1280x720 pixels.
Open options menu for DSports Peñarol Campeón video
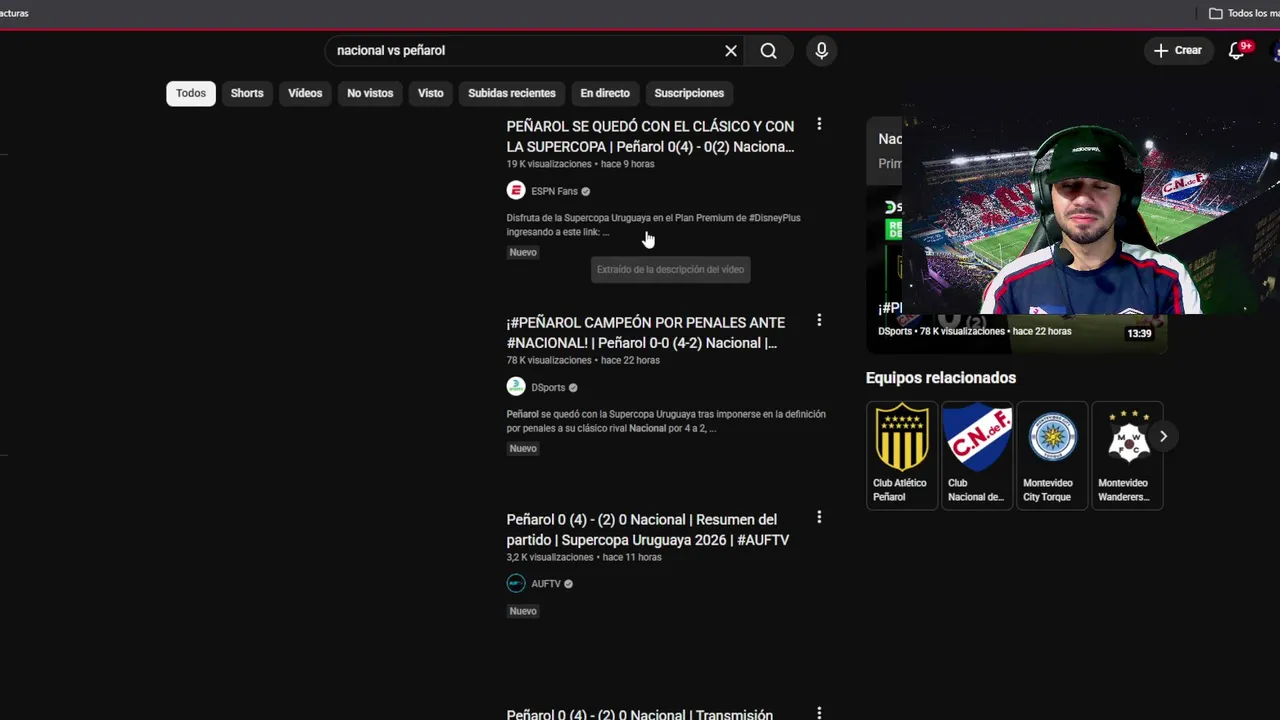819,320
